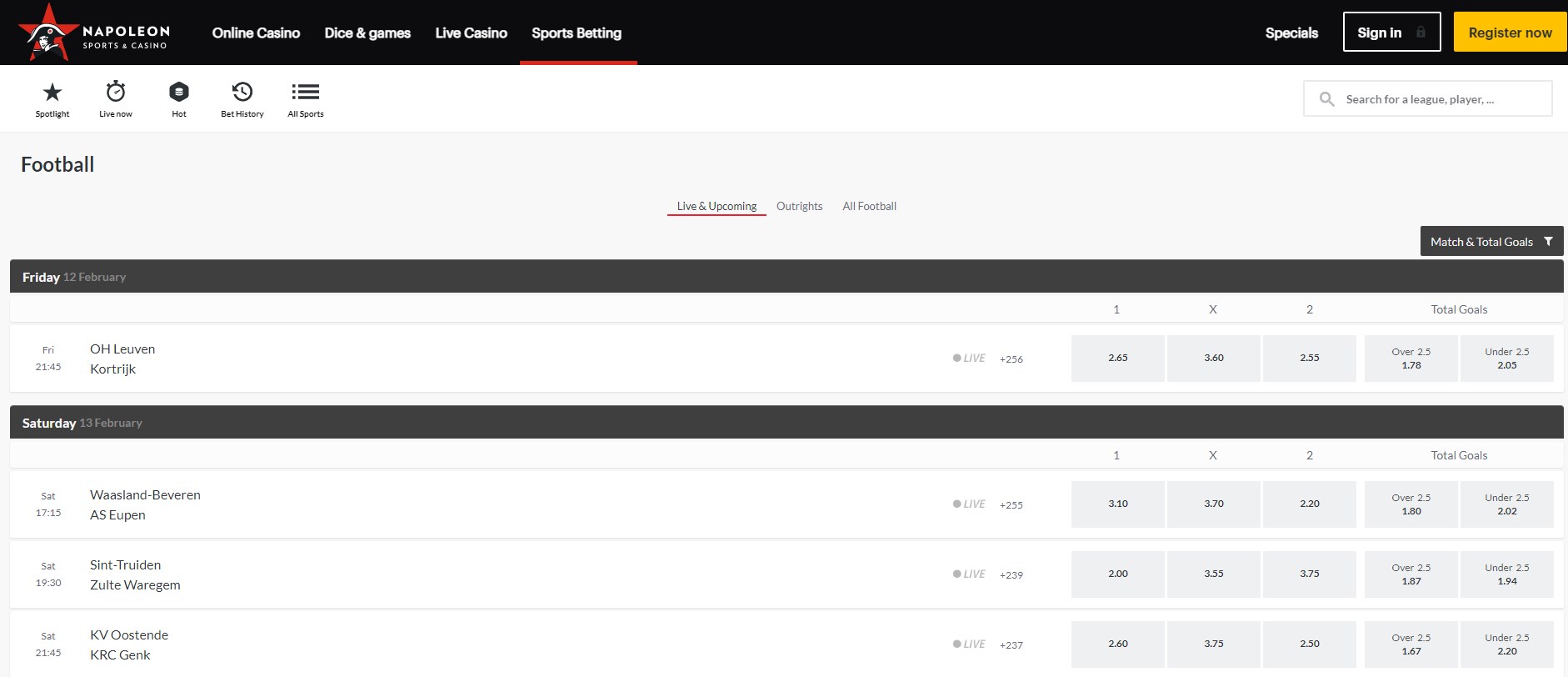Open the KV Oostende team name
The height and width of the screenshot is (677, 1568).
(x=129, y=634)
